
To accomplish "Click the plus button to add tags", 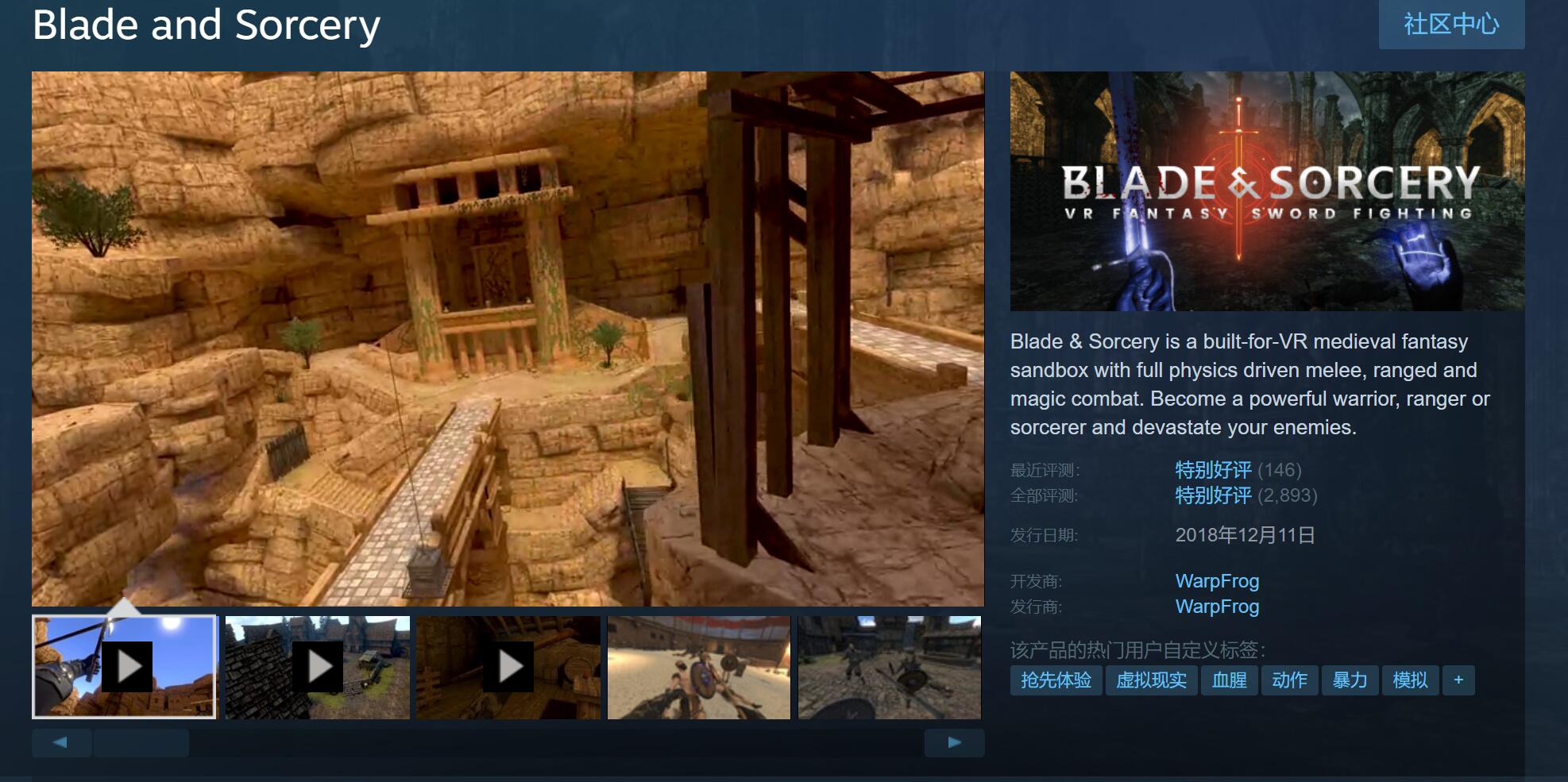I will pyautogui.click(x=1458, y=680).
